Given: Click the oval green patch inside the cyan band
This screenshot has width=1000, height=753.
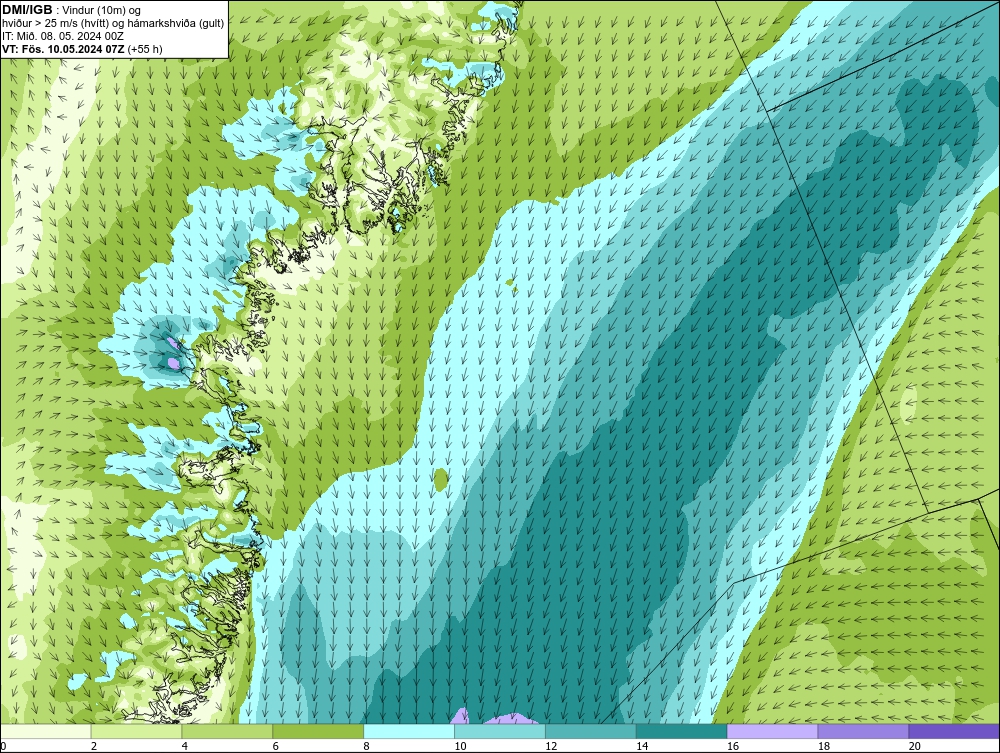Looking at the screenshot, I should (x=441, y=479).
